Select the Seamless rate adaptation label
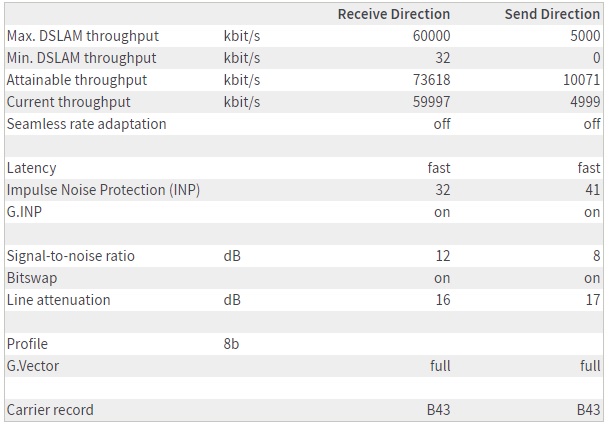This screenshot has width=610, height=424. pyautogui.click(x=86, y=124)
